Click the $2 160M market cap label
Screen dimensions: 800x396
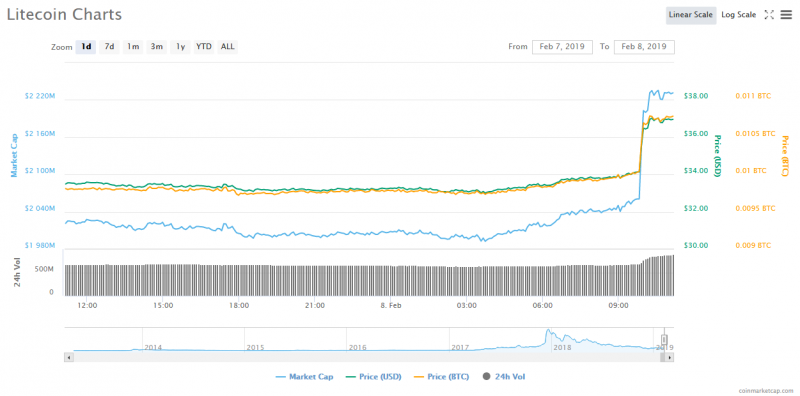point(39,134)
